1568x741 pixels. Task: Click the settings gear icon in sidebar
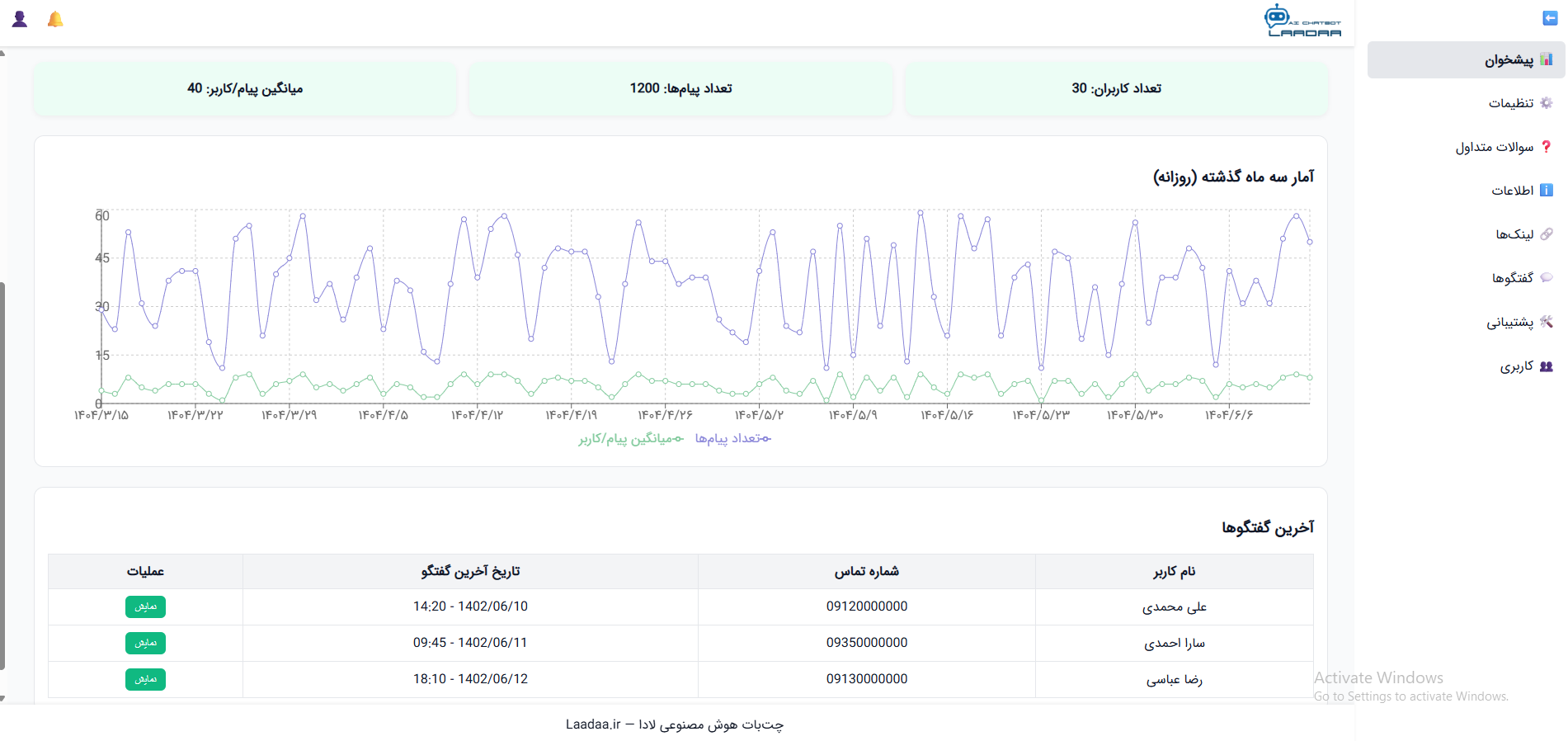[x=1547, y=103]
